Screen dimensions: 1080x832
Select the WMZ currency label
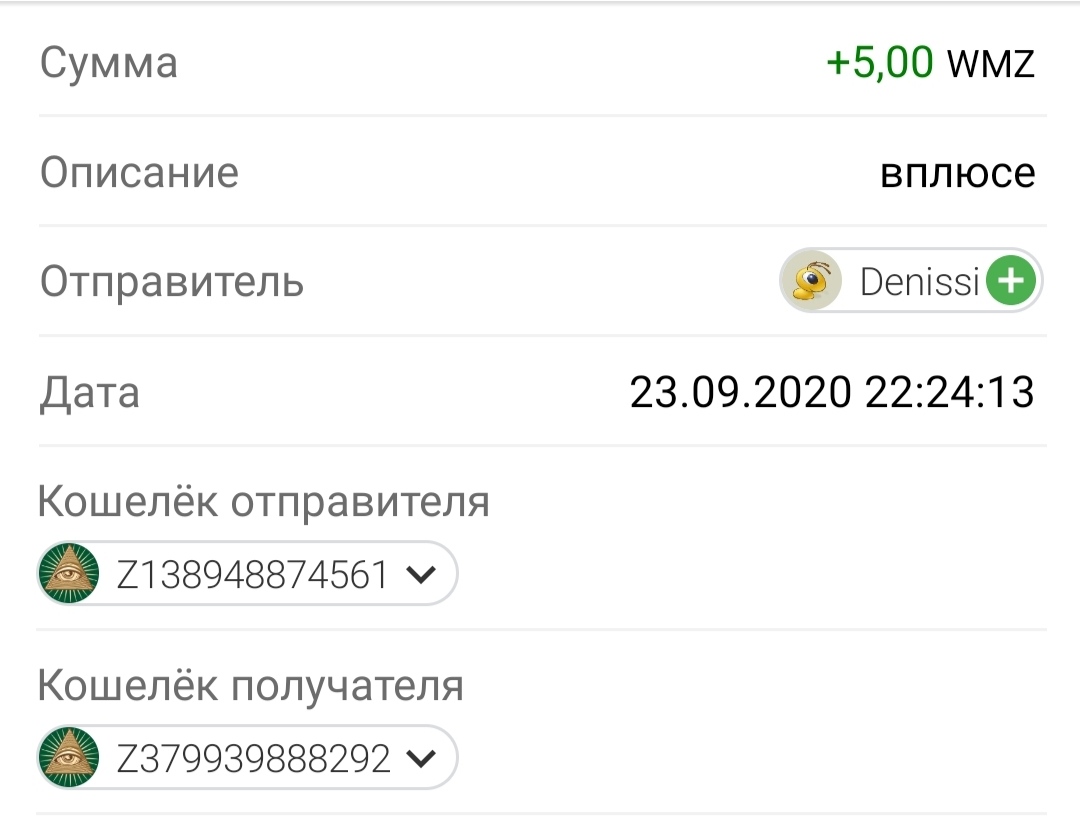click(991, 63)
